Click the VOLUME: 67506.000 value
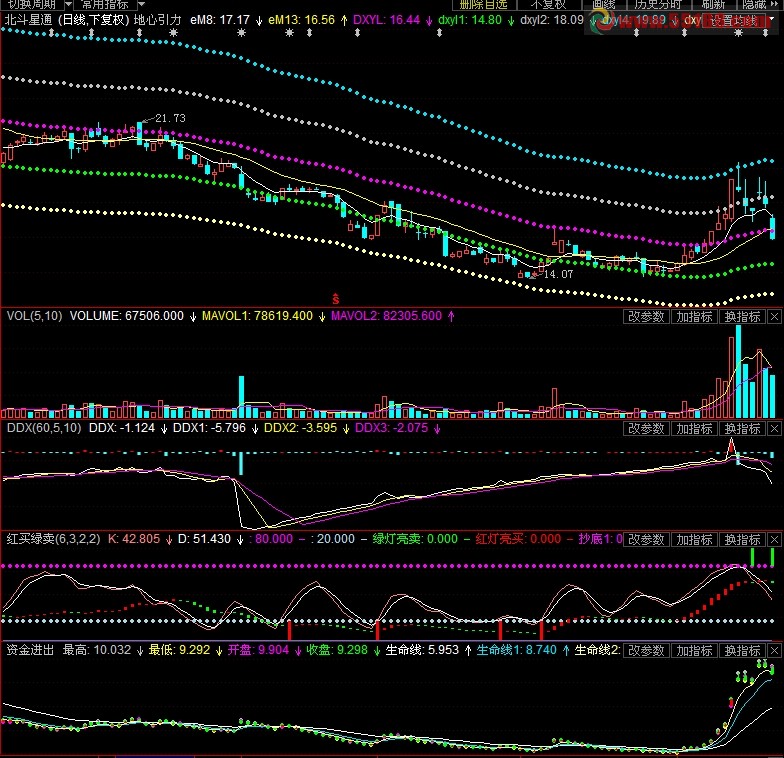This screenshot has width=784, height=758. [126, 316]
